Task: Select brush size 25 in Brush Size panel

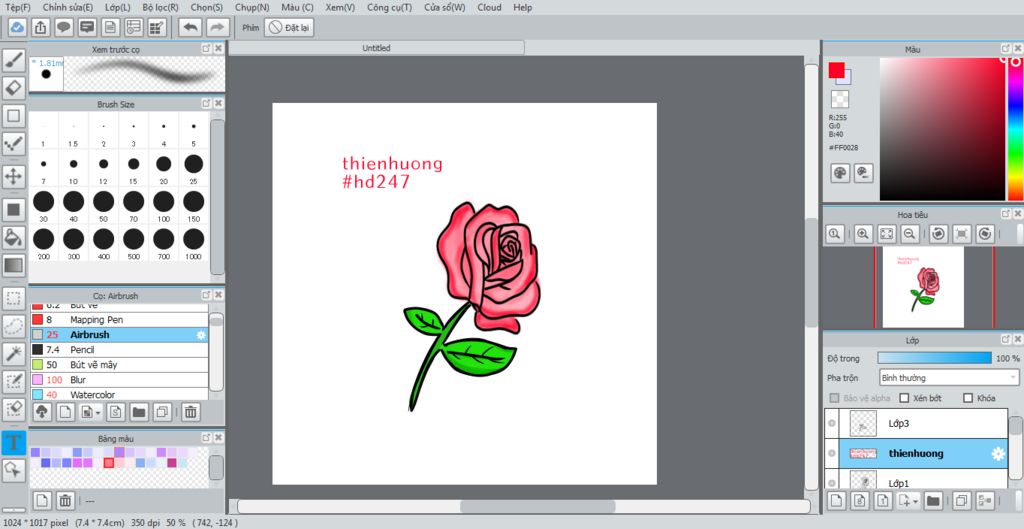Action: (193, 168)
